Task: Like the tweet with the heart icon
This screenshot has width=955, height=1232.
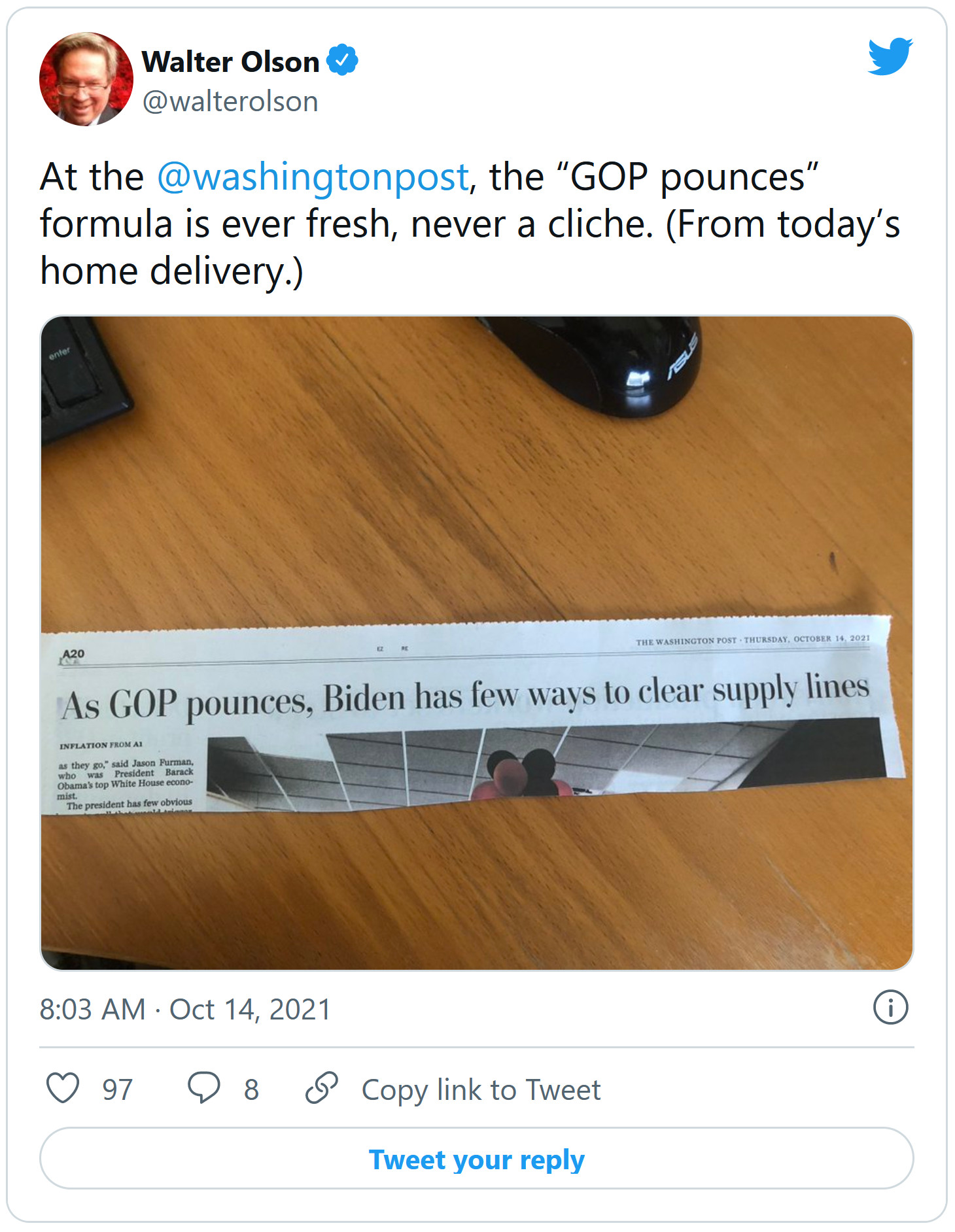Action: click(63, 1089)
